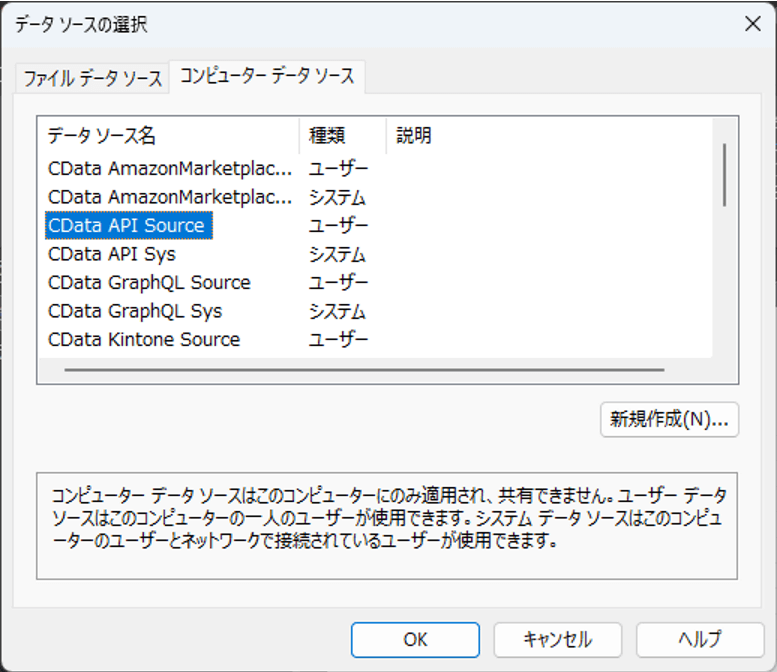Screen dimensions: 777x672
Task: Pick the CData GraphQL Sys row
Action: tap(135, 311)
